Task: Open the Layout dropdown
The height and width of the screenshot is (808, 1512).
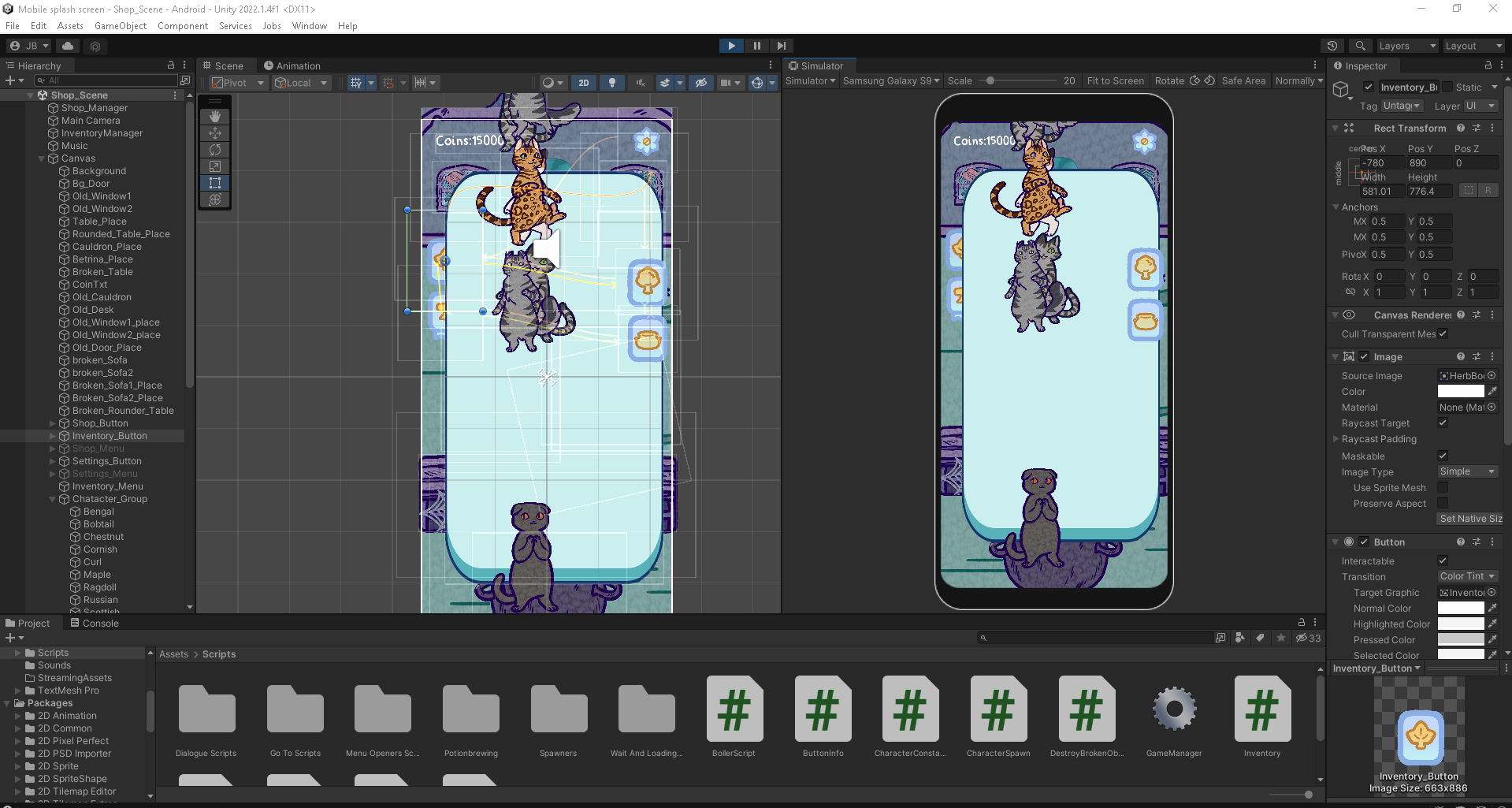Action: point(1473,46)
